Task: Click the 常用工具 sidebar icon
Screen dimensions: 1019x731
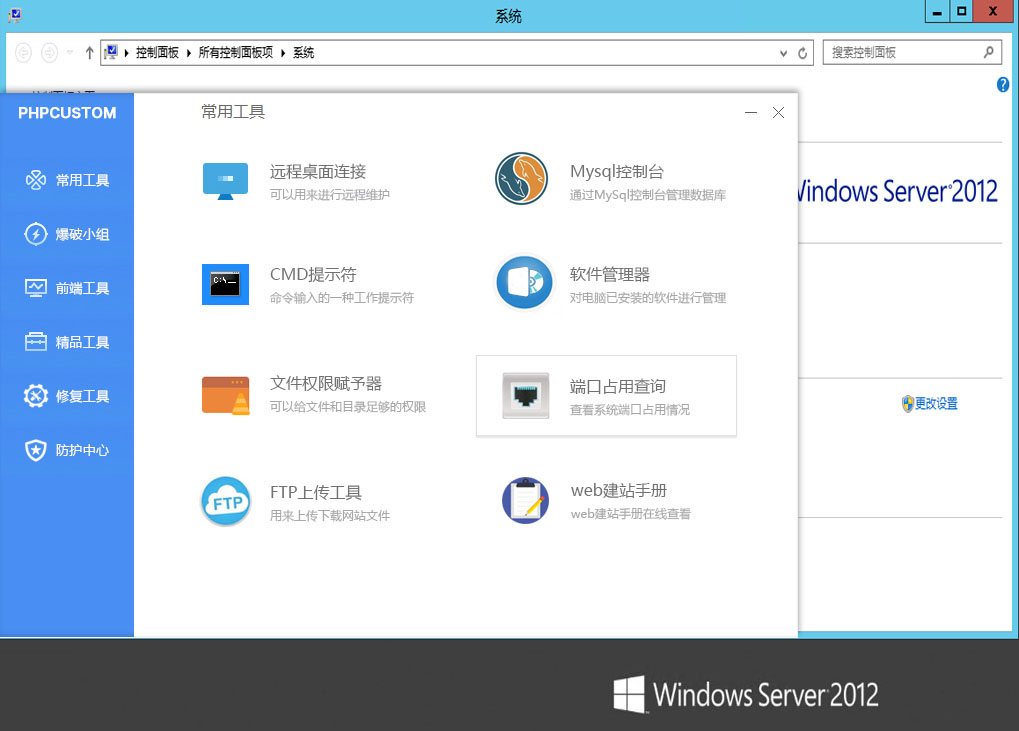Action: click(36, 179)
